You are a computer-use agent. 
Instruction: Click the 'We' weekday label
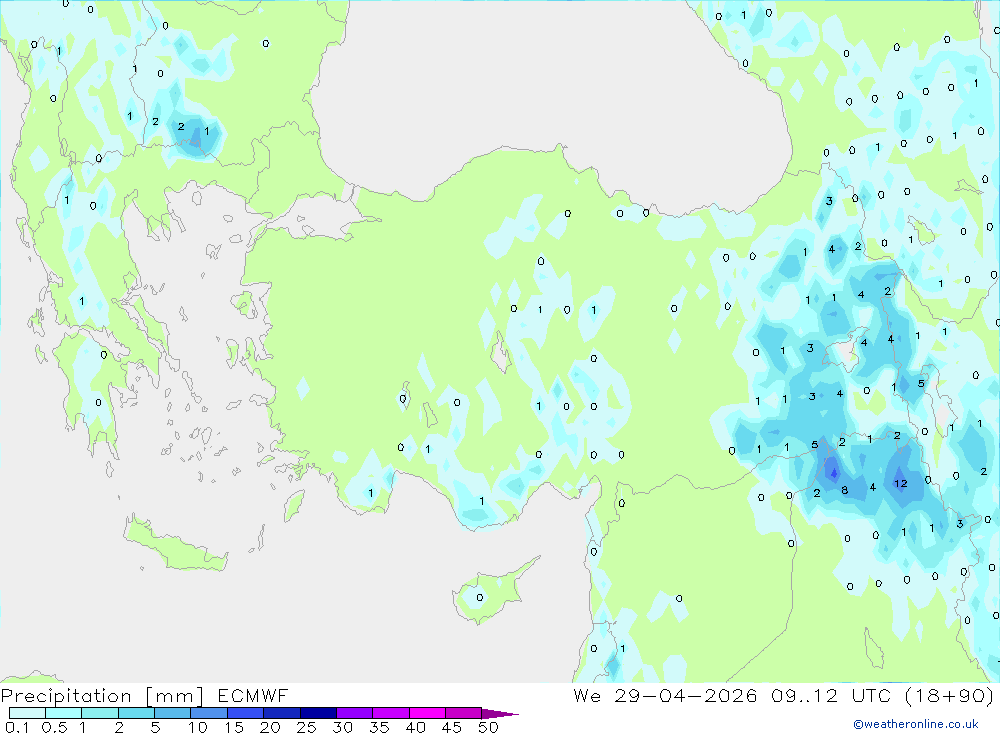(587, 695)
